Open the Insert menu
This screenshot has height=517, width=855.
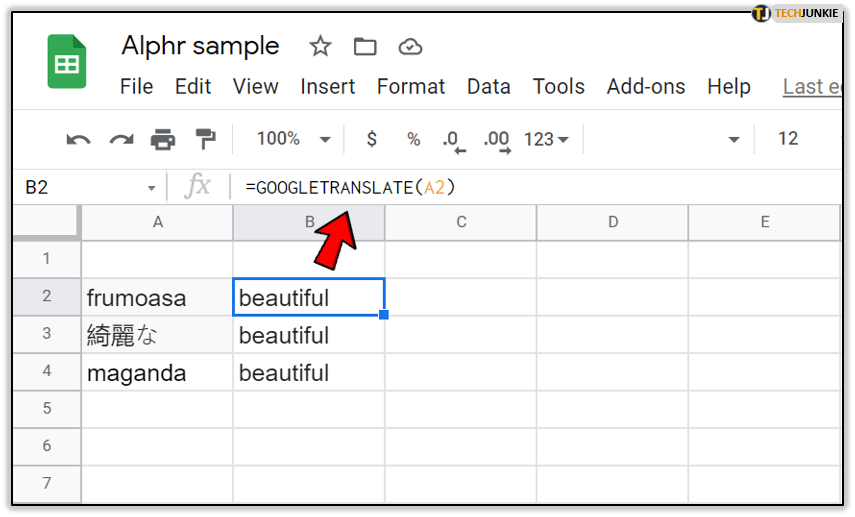327,87
